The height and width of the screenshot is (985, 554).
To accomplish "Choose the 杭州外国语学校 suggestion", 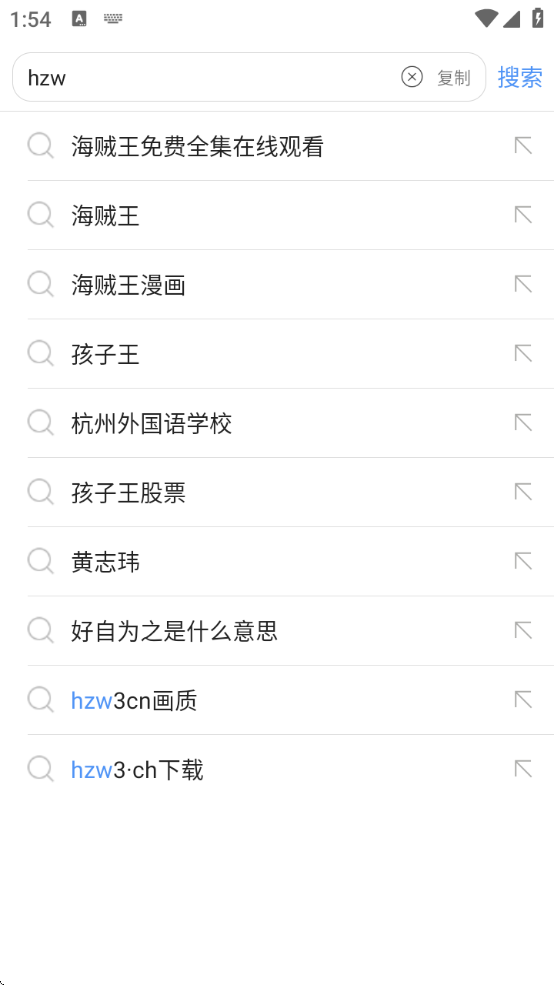I will [x=277, y=423].
